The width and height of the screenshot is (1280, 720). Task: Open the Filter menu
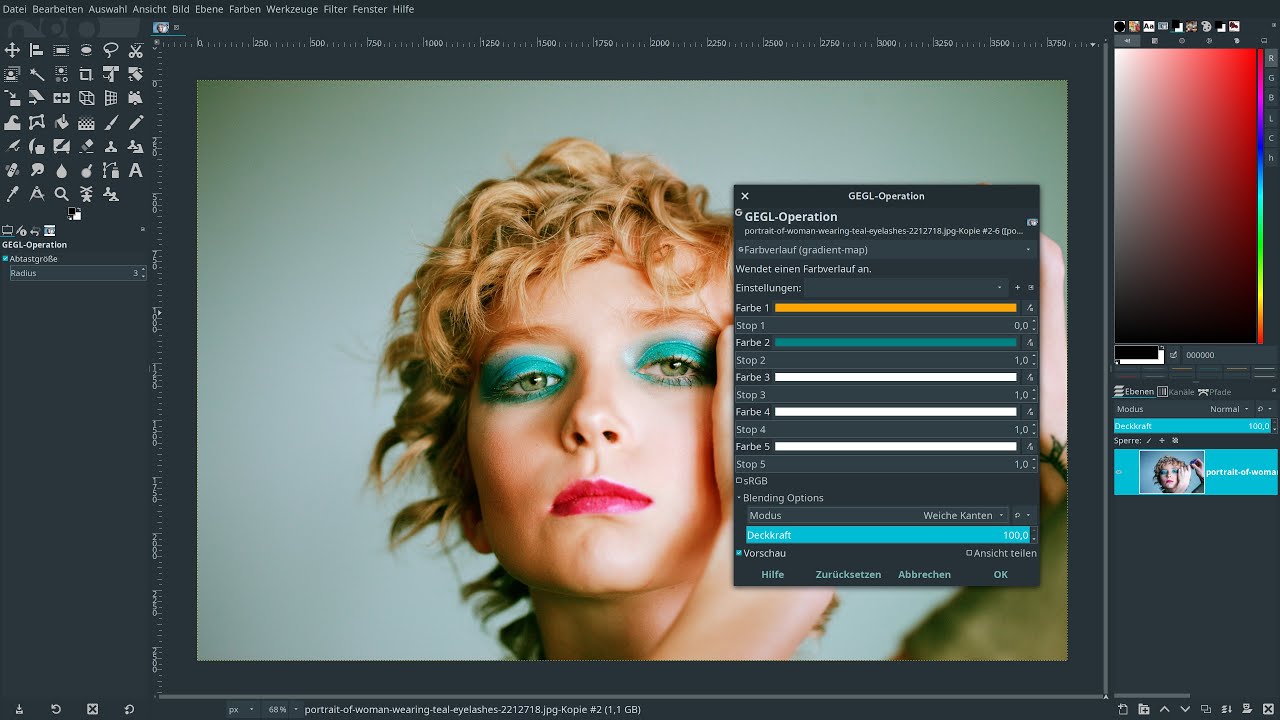point(335,9)
